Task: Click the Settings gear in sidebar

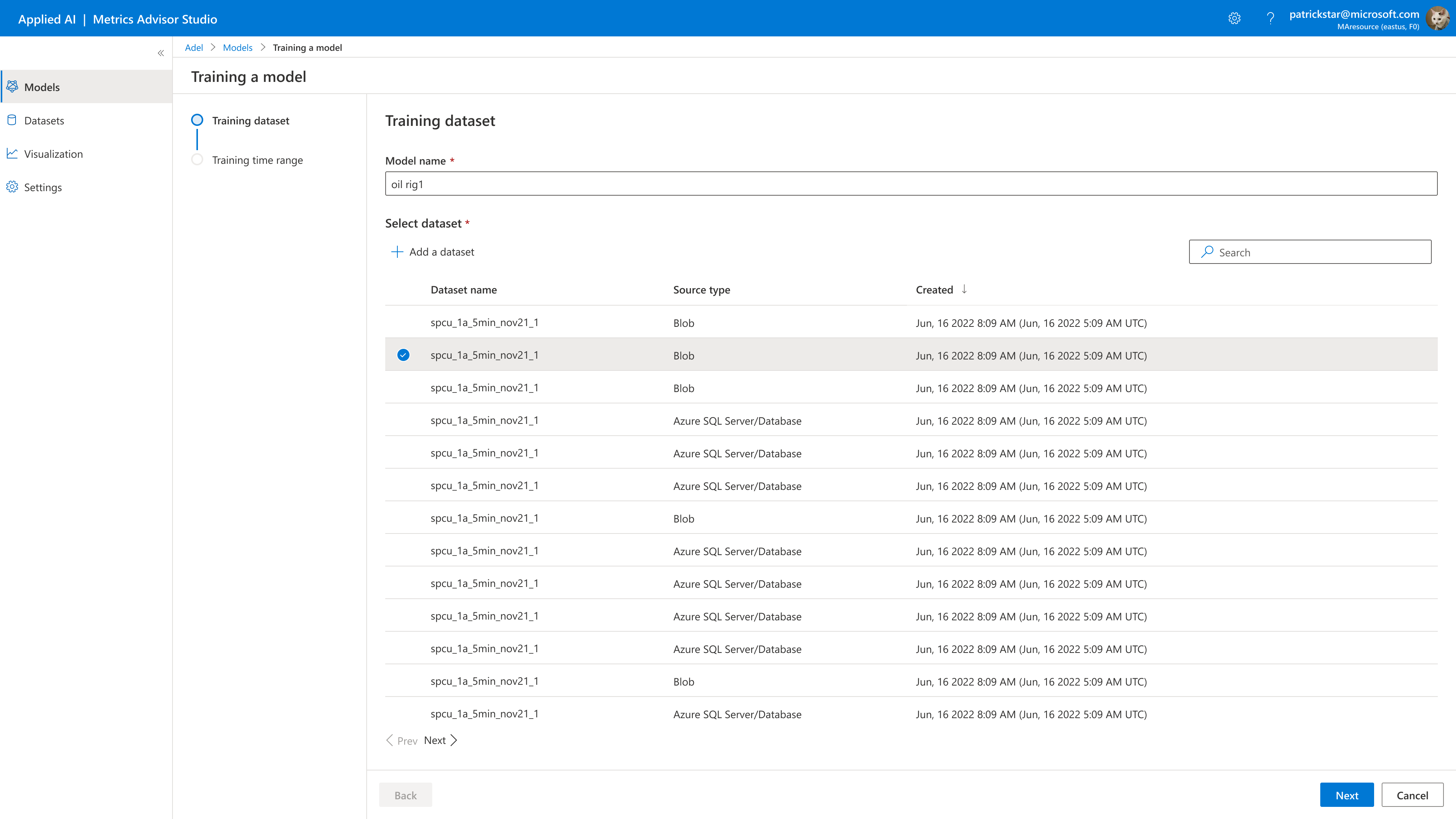Action: tap(12, 187)
